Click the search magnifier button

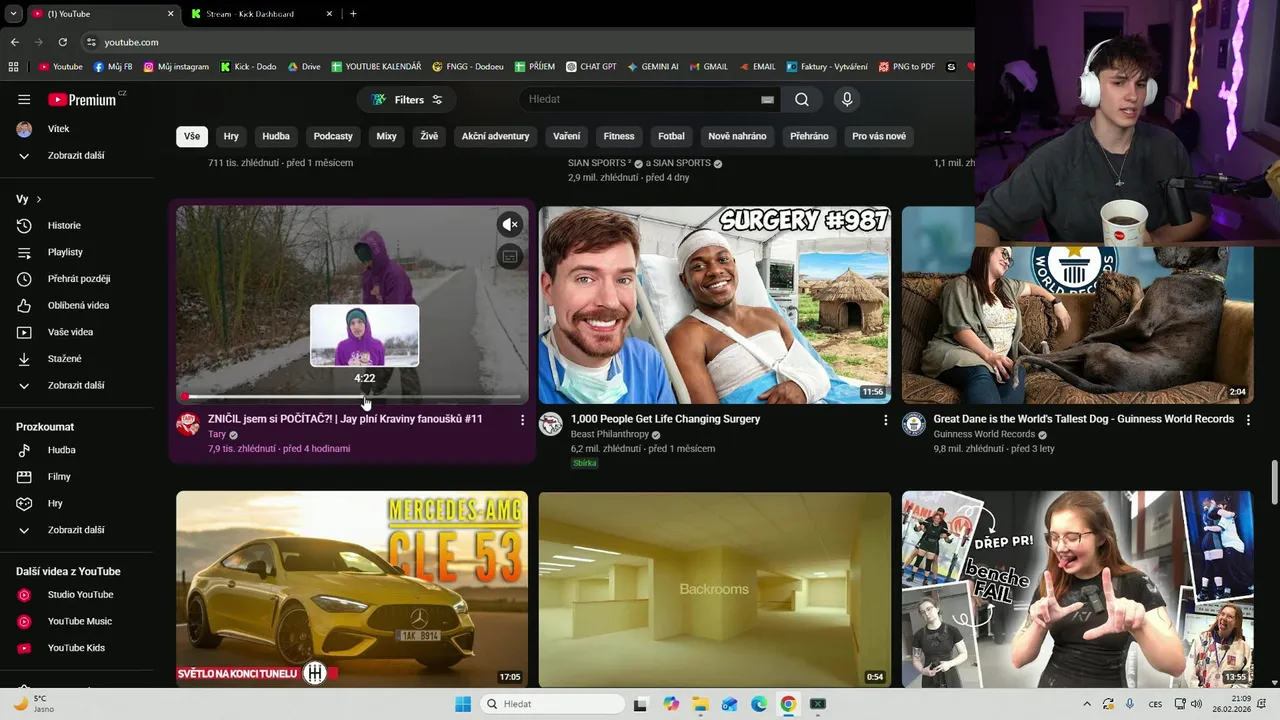tap(802, 100)
